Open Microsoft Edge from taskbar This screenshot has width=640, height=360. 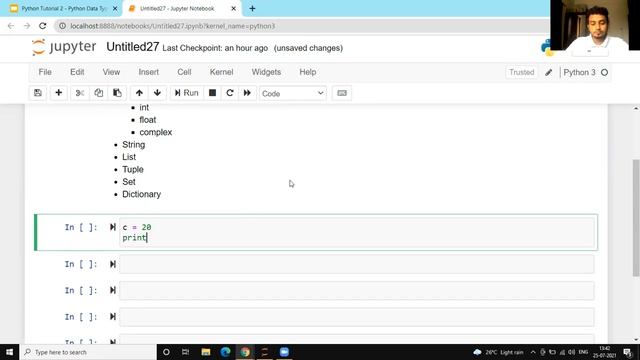(225, 352)
